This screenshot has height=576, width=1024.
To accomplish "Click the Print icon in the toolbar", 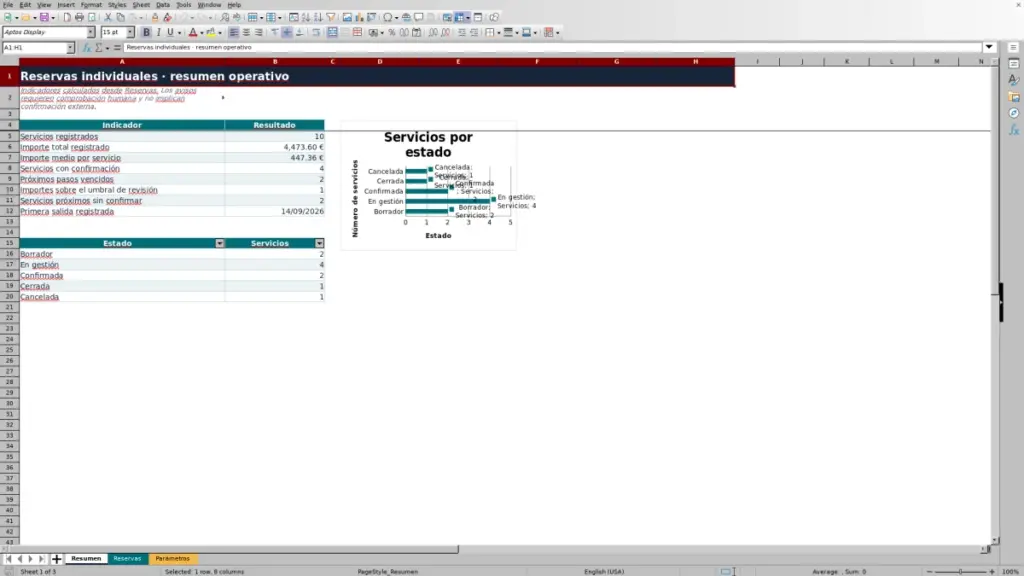I will [79, 18].
